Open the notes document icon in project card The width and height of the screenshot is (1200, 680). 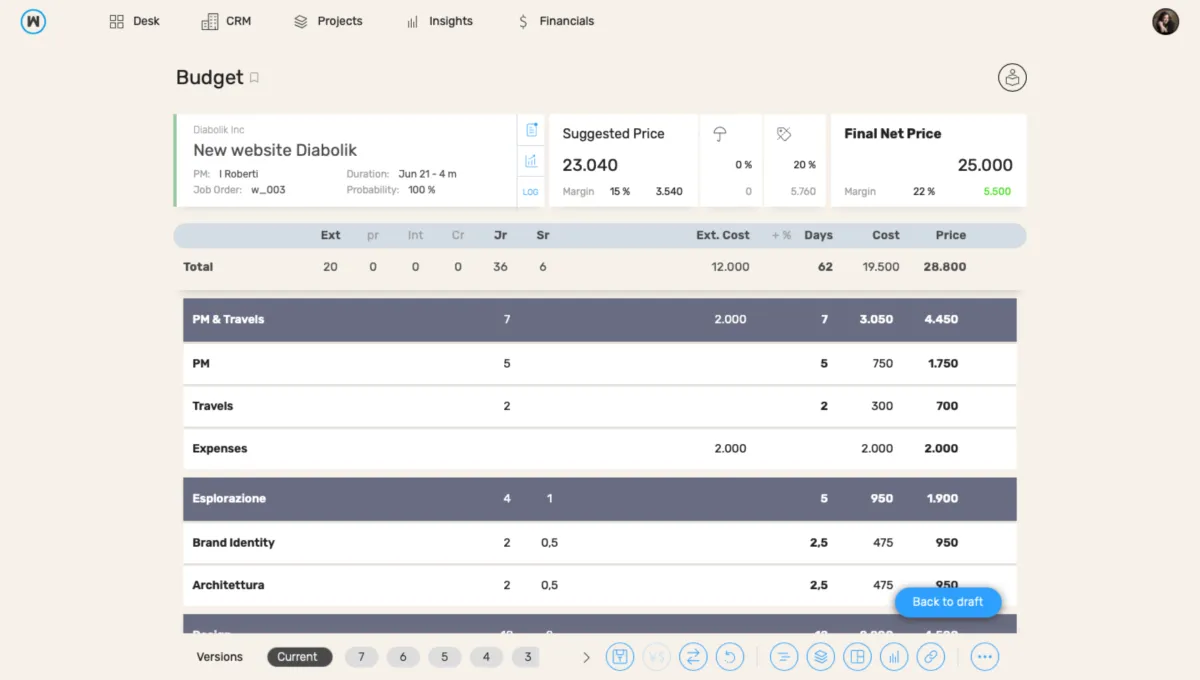pos(531,130)
